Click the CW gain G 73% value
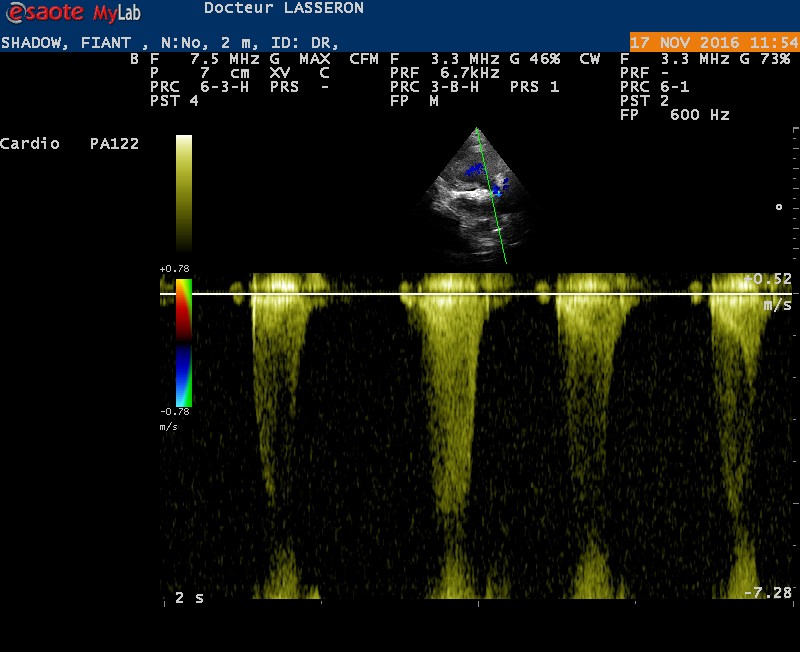This screenshot has height=652, width=800. (x=765, y=59)
